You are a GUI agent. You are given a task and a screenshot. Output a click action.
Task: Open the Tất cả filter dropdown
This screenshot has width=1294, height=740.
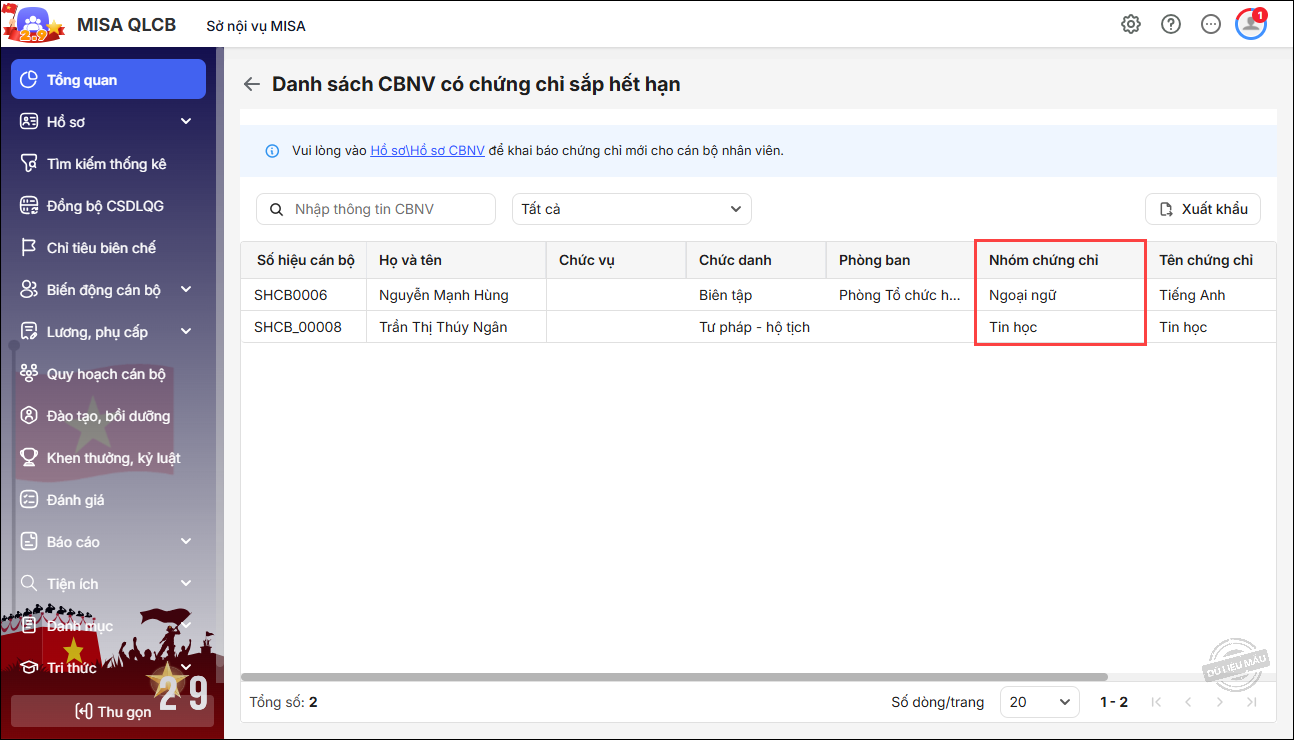point(631,209)
